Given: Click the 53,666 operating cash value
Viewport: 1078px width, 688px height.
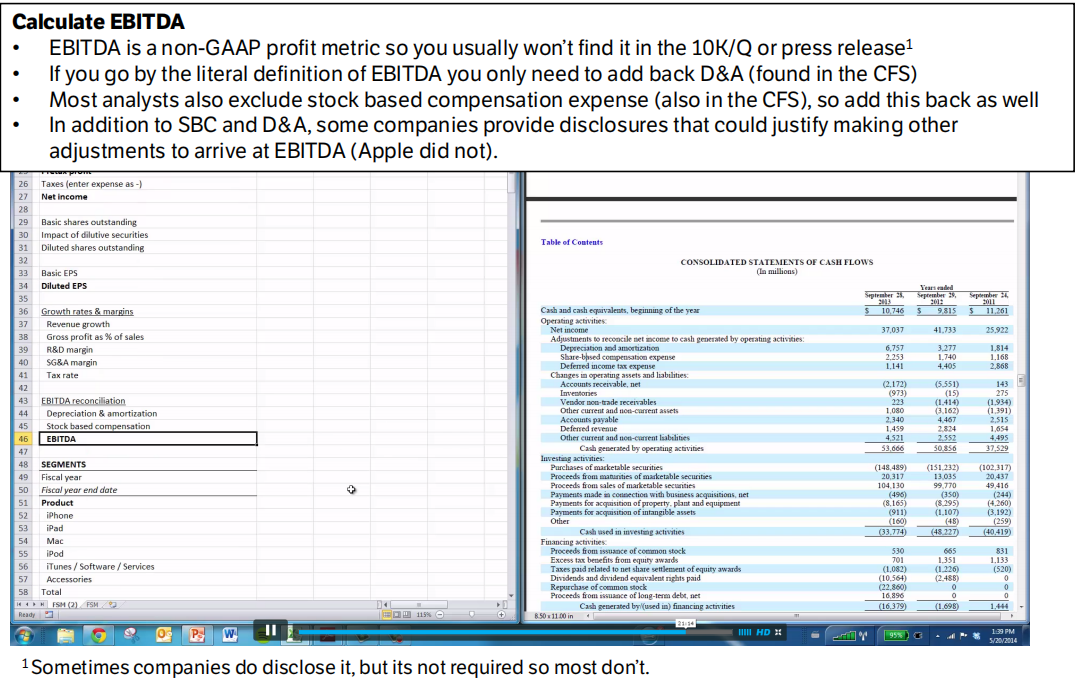Looking at the screenshot, I should pyautogui.click(x=892, y=448).
